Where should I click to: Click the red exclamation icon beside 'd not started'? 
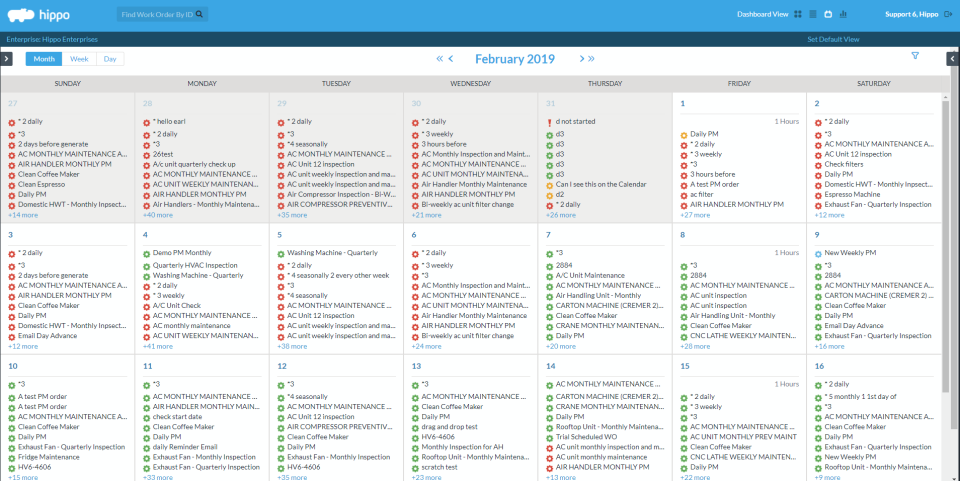pyautogui.click(x=549, y=122)
